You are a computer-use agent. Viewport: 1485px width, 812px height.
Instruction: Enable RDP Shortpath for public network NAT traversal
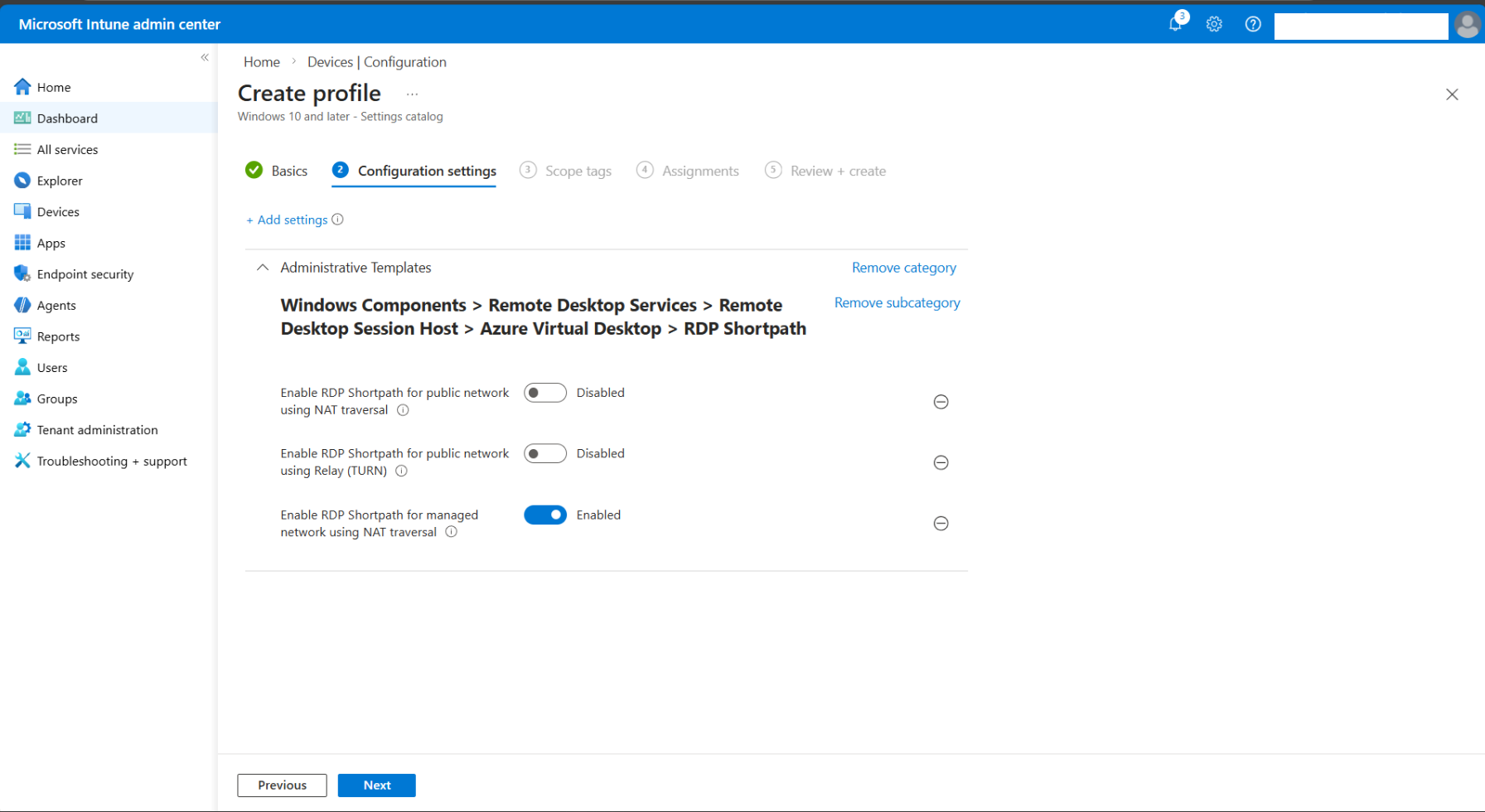click(x=545, y=392)
